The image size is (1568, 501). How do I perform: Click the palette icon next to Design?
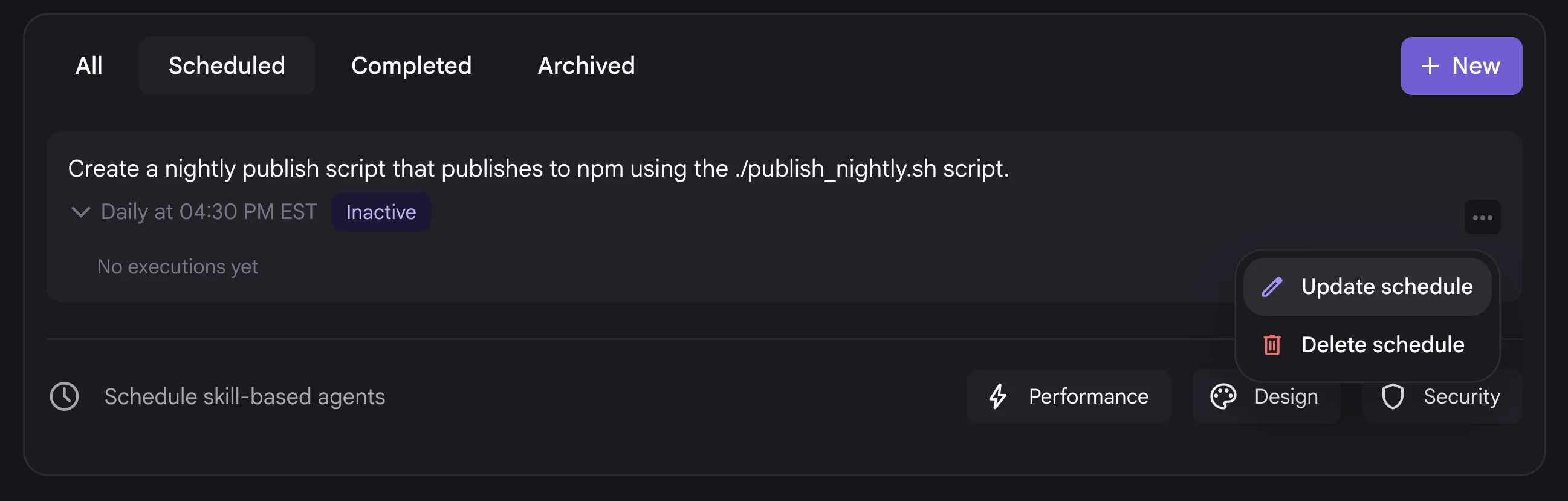[1223, 396]
